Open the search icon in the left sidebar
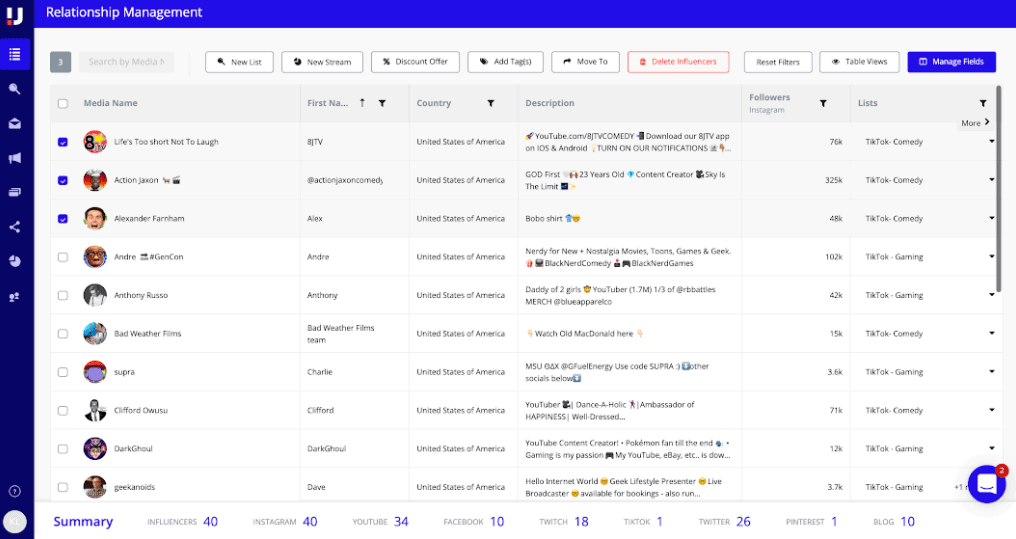Screen dimensions: 1016x539 tap(15, 89)
